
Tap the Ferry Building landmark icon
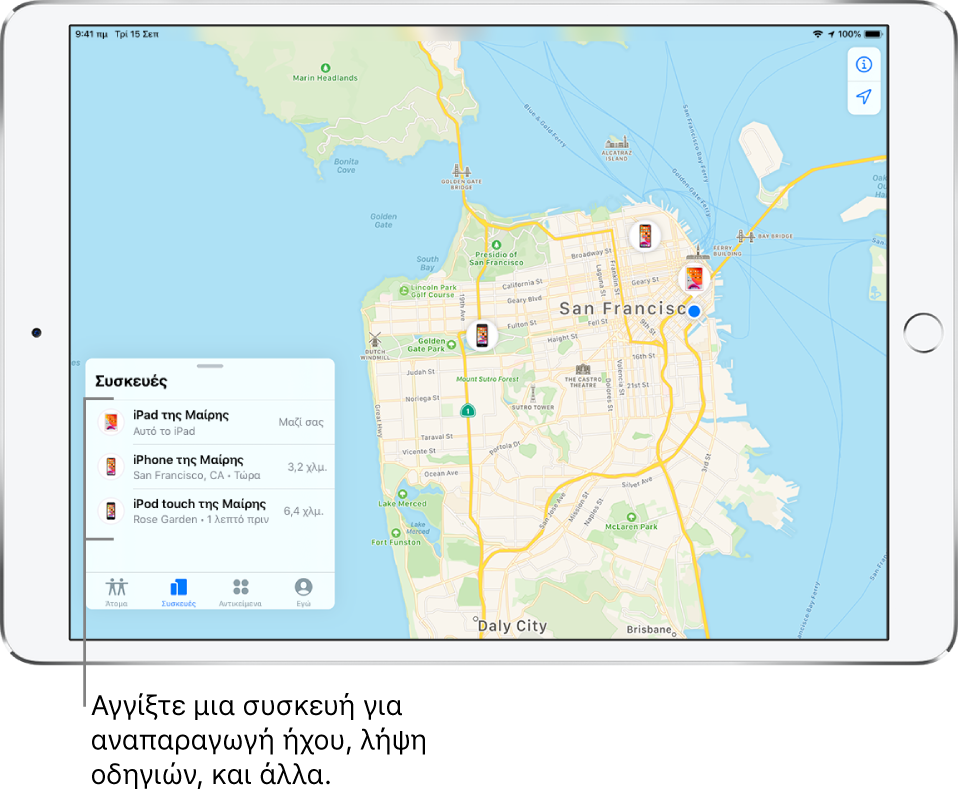[x=698, y=252]
